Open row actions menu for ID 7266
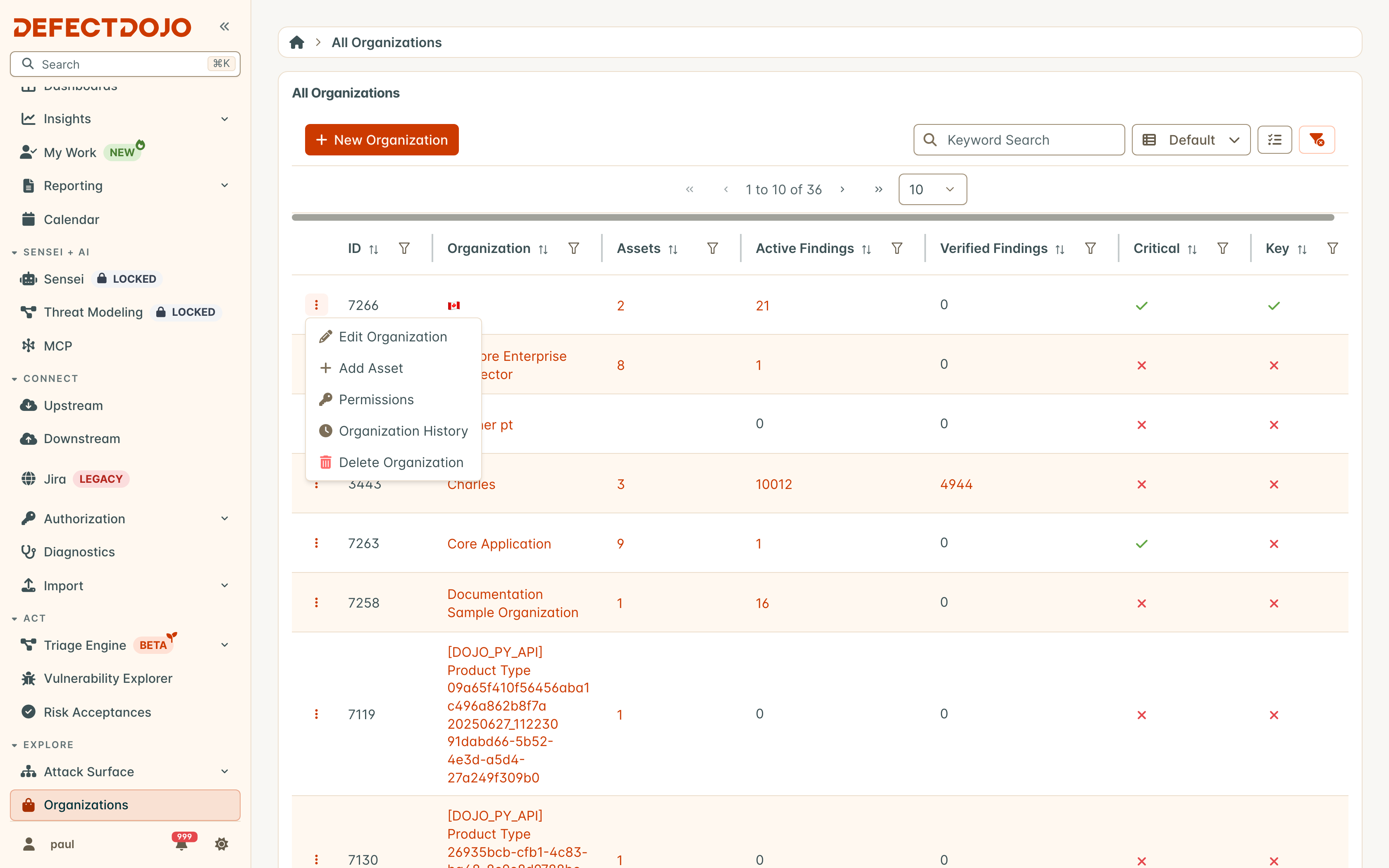This screenshot has width=1389, height=868. pos(316,305)
